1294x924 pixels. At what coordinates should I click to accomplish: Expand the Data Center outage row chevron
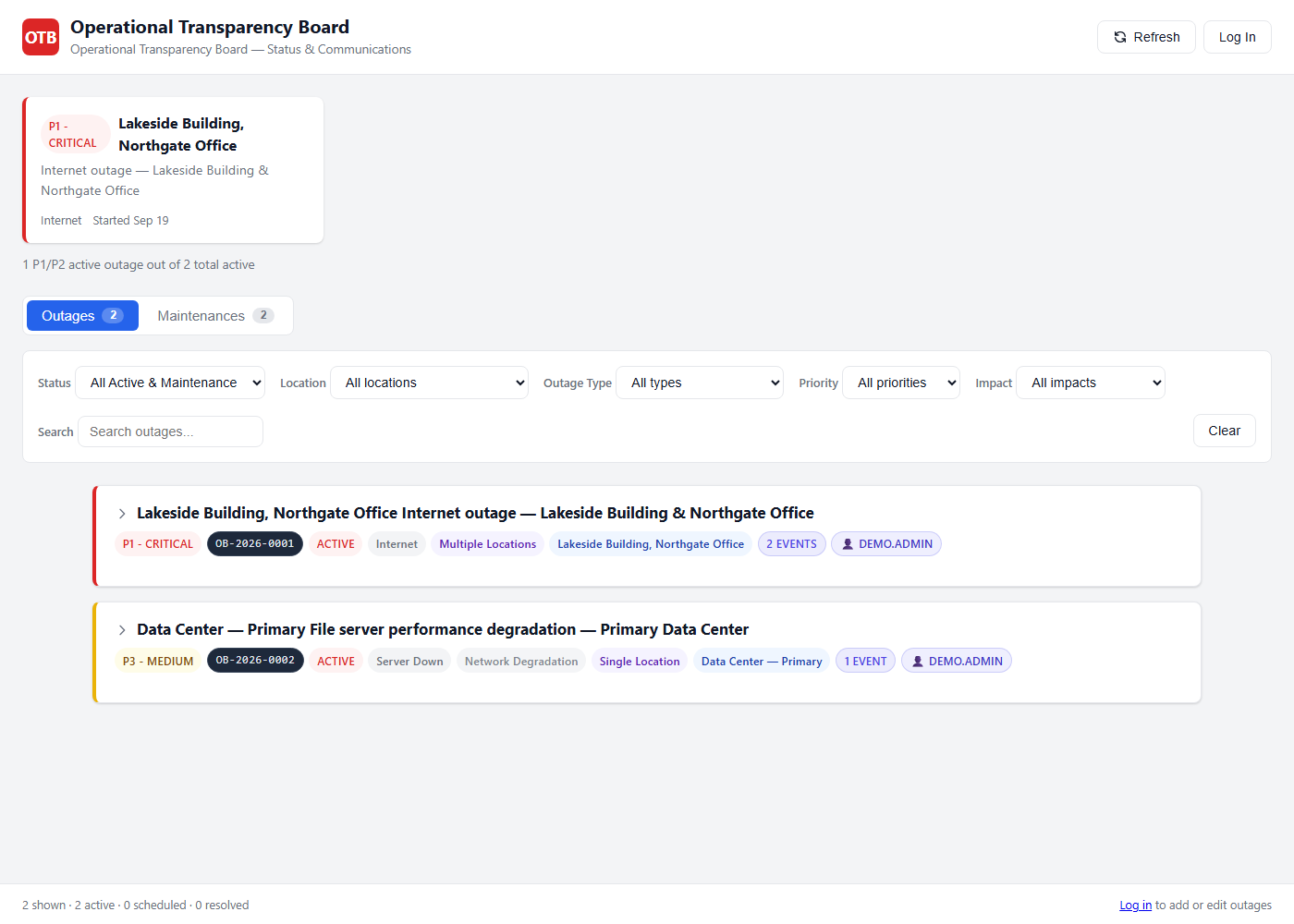point(122,630)
